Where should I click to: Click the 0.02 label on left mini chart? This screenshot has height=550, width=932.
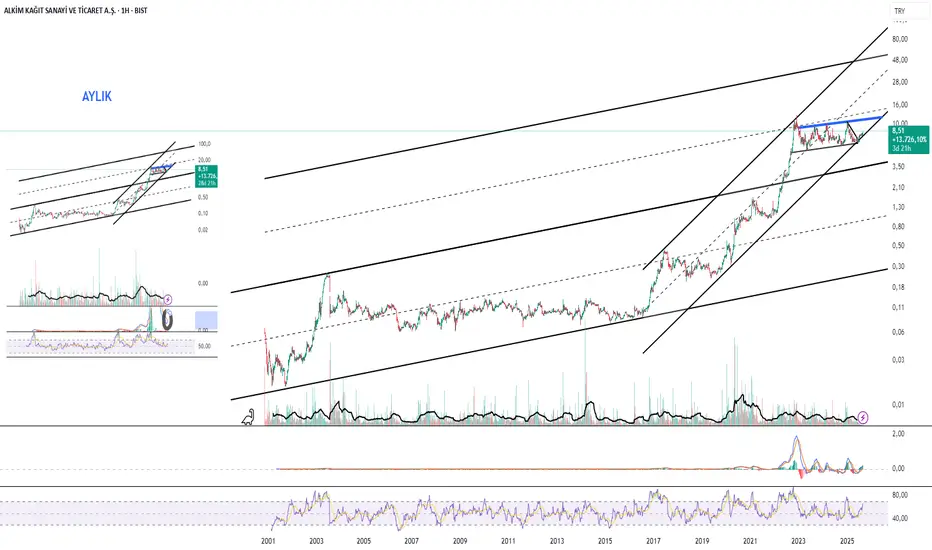203,230
